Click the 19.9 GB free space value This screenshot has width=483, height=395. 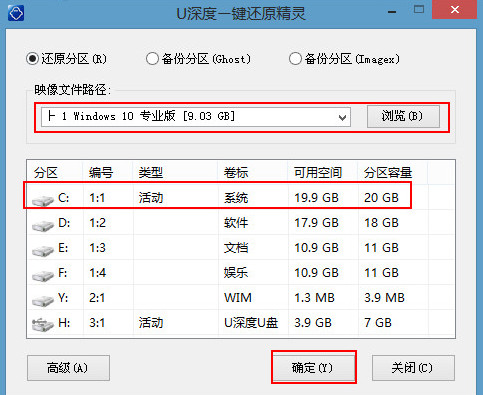click(x=316, y=198)
